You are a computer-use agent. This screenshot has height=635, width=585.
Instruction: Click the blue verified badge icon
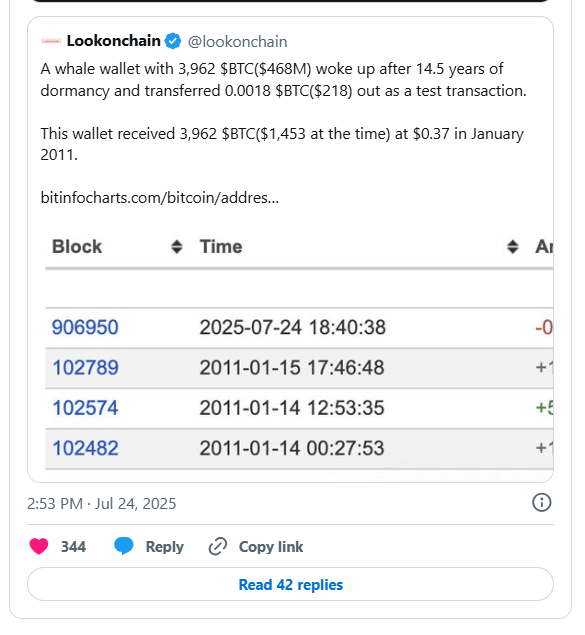click(x=173, y=41)
